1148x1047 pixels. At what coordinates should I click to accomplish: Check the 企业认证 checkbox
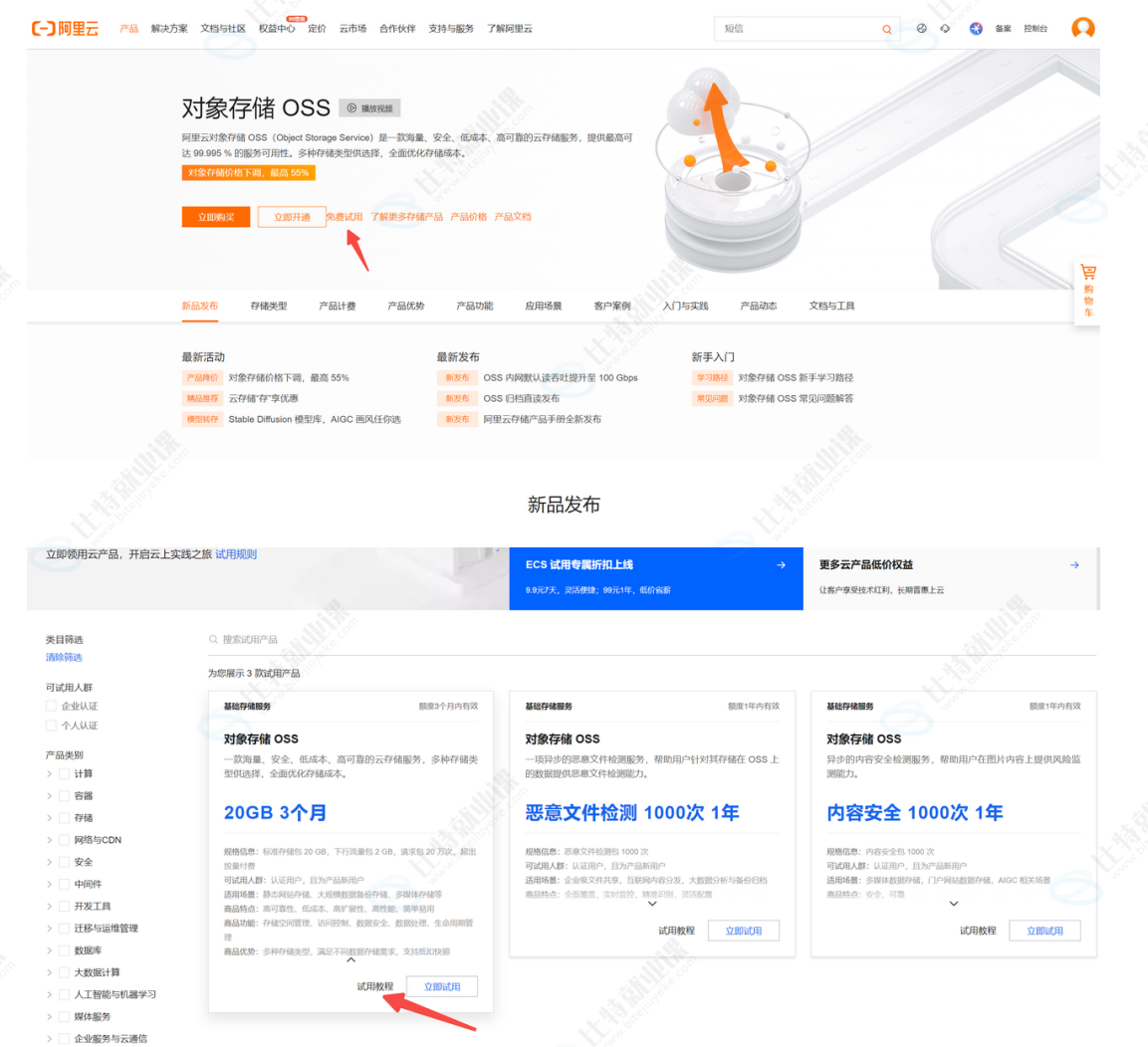tap(51, 706)
